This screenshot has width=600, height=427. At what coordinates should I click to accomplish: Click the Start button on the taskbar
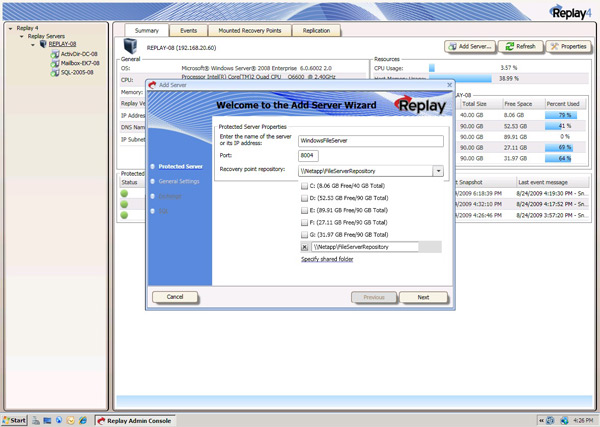14,420
